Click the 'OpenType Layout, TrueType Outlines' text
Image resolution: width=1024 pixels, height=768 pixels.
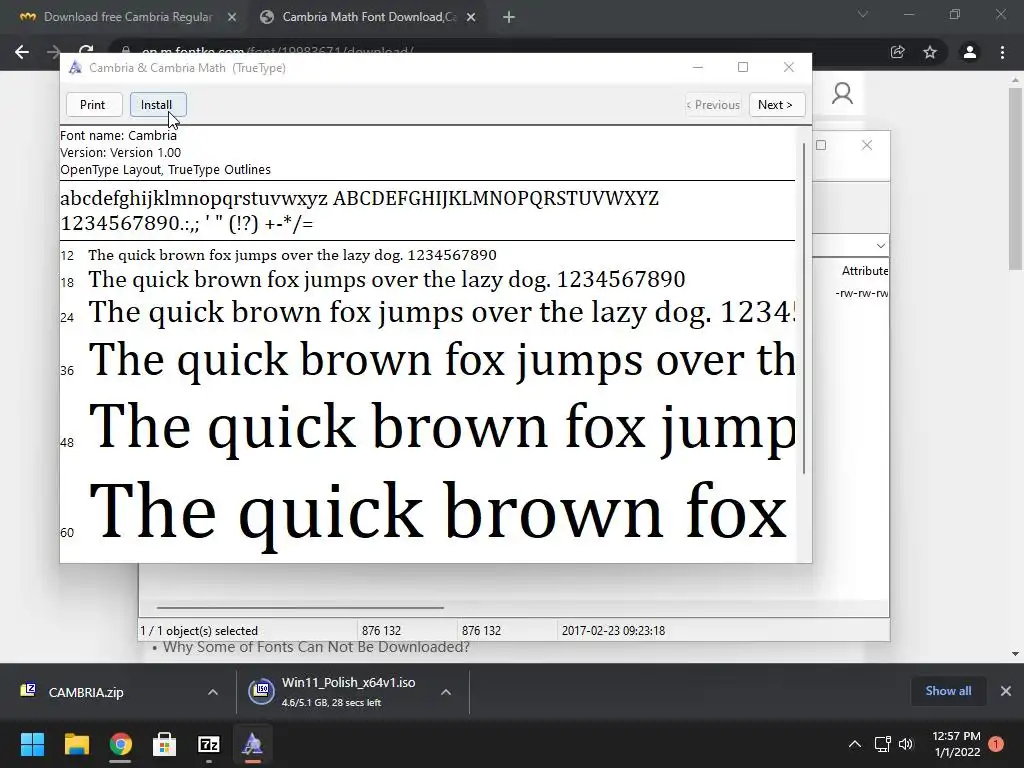click(165, 170)
